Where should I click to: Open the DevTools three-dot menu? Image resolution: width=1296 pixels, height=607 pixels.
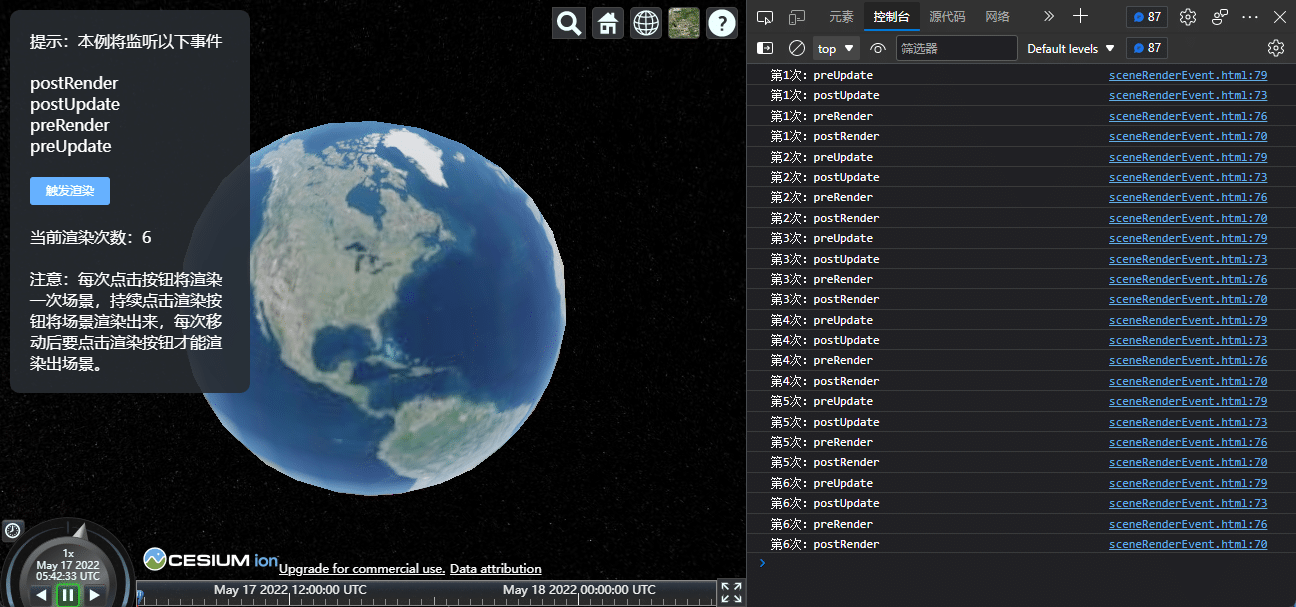tap(1250, 17)
